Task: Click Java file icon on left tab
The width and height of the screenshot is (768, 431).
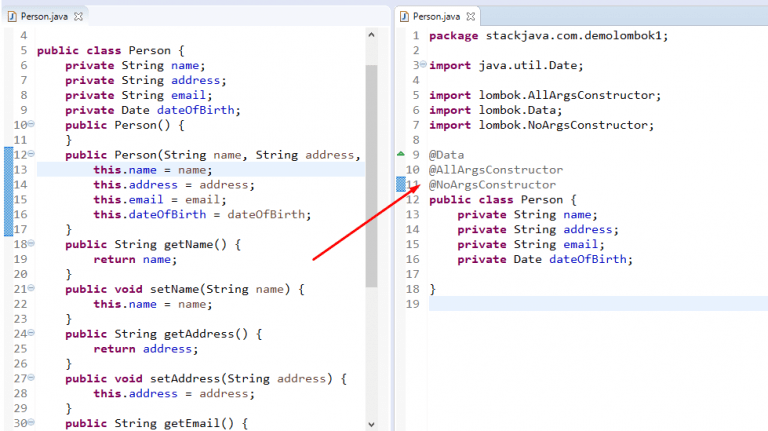Action: [x=12, y=17]
